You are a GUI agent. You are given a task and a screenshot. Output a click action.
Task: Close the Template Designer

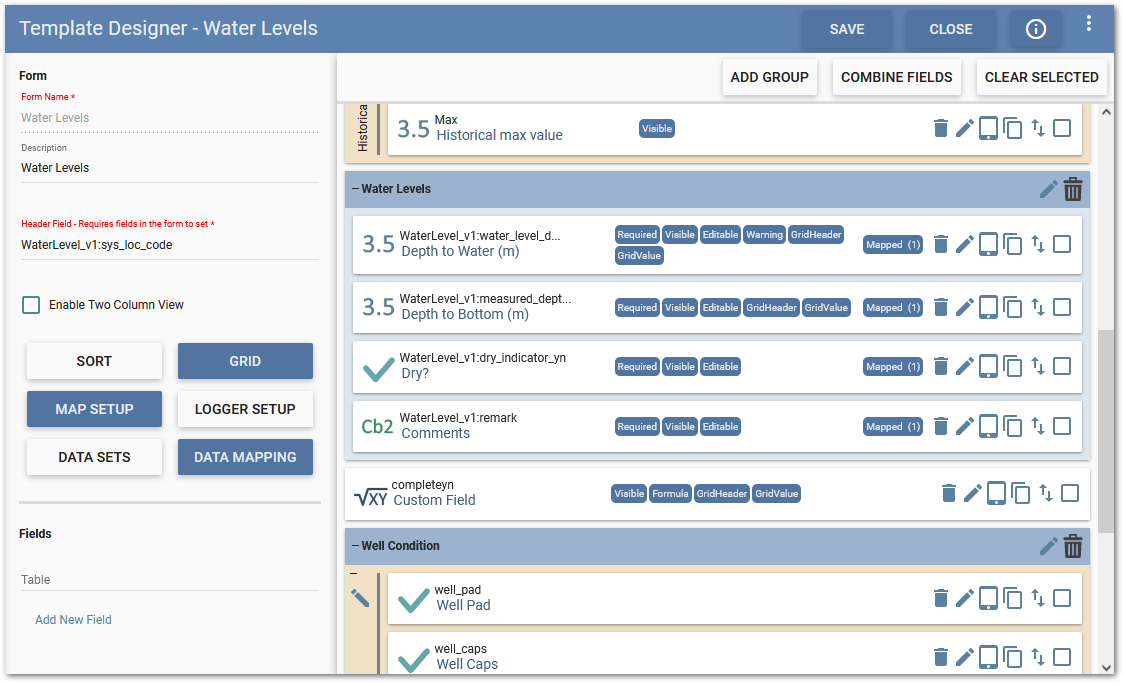950,29
